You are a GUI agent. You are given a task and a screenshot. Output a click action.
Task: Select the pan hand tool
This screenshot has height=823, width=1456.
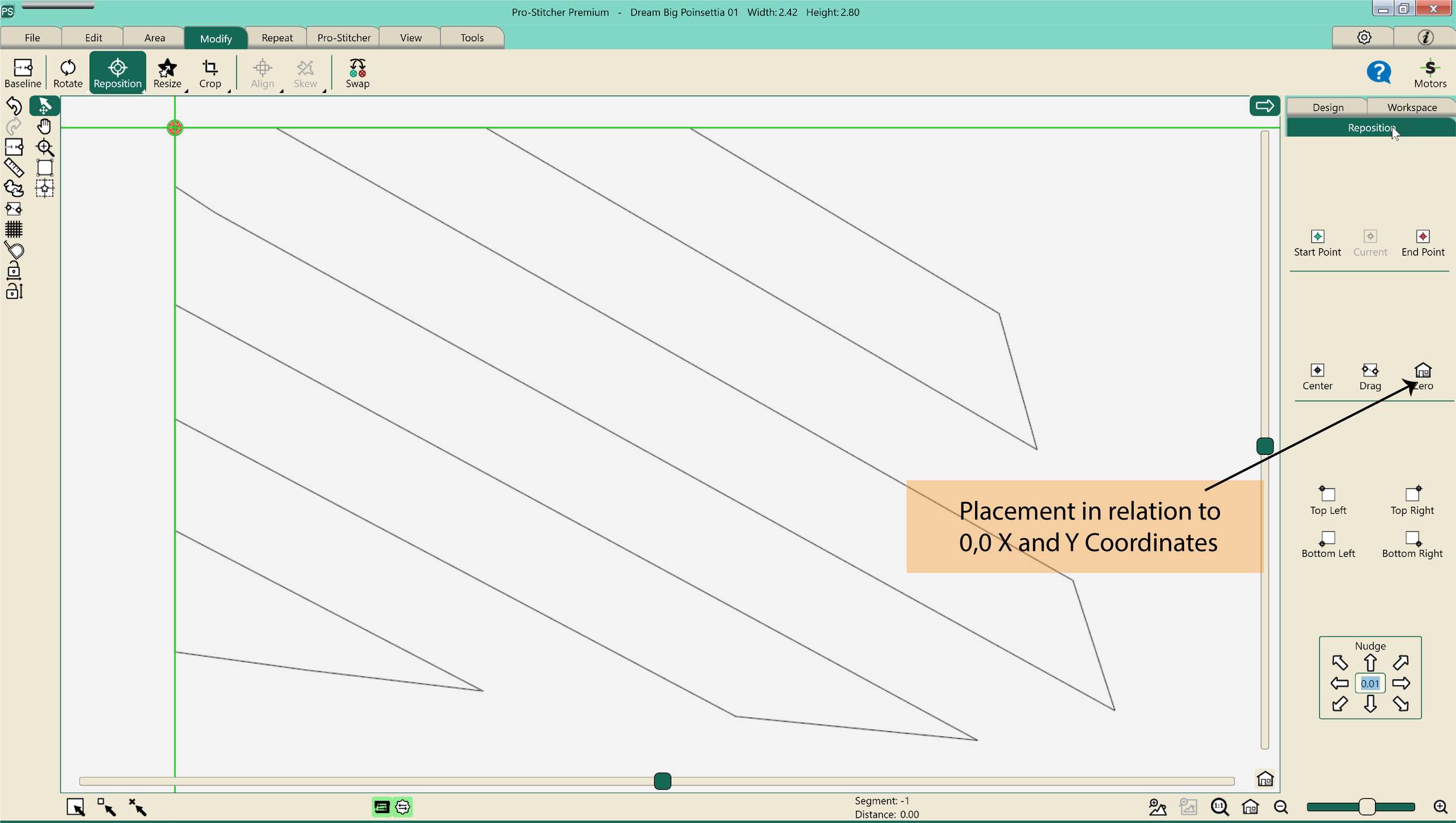[44, 126]
